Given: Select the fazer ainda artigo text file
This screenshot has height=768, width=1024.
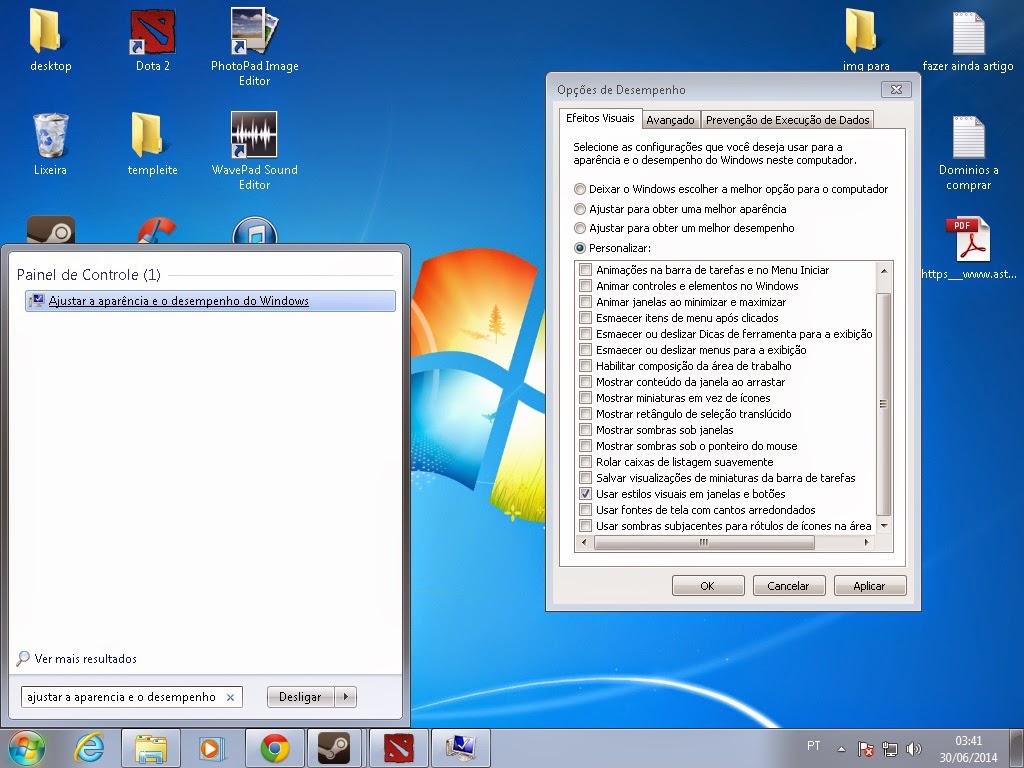Looking at the screenshot, I should [968, 33].
